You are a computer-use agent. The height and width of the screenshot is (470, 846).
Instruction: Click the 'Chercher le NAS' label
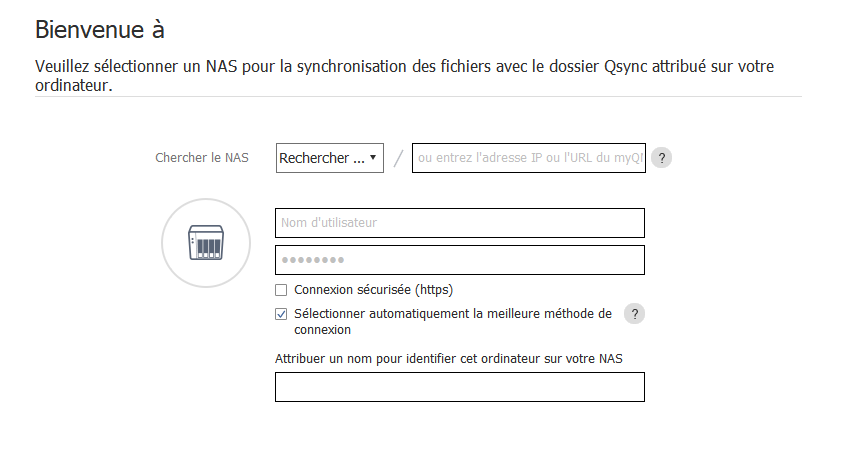click(x=202, y=158)
